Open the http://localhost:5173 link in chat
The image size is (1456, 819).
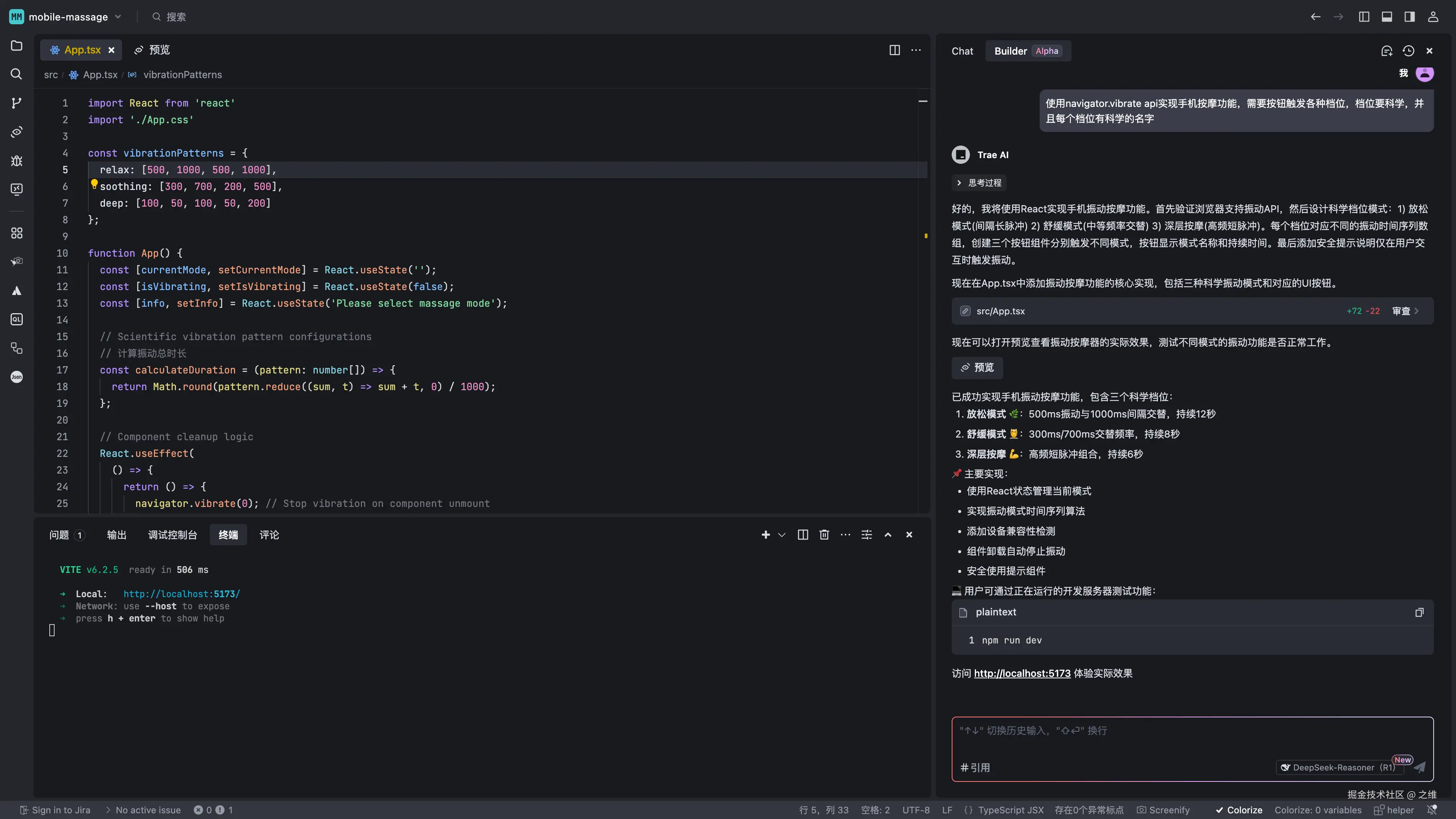click(x=1022, y=673)
